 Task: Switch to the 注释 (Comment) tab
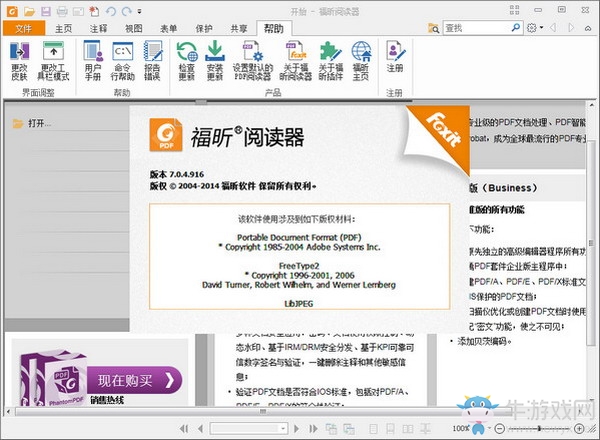click(98, 28)
